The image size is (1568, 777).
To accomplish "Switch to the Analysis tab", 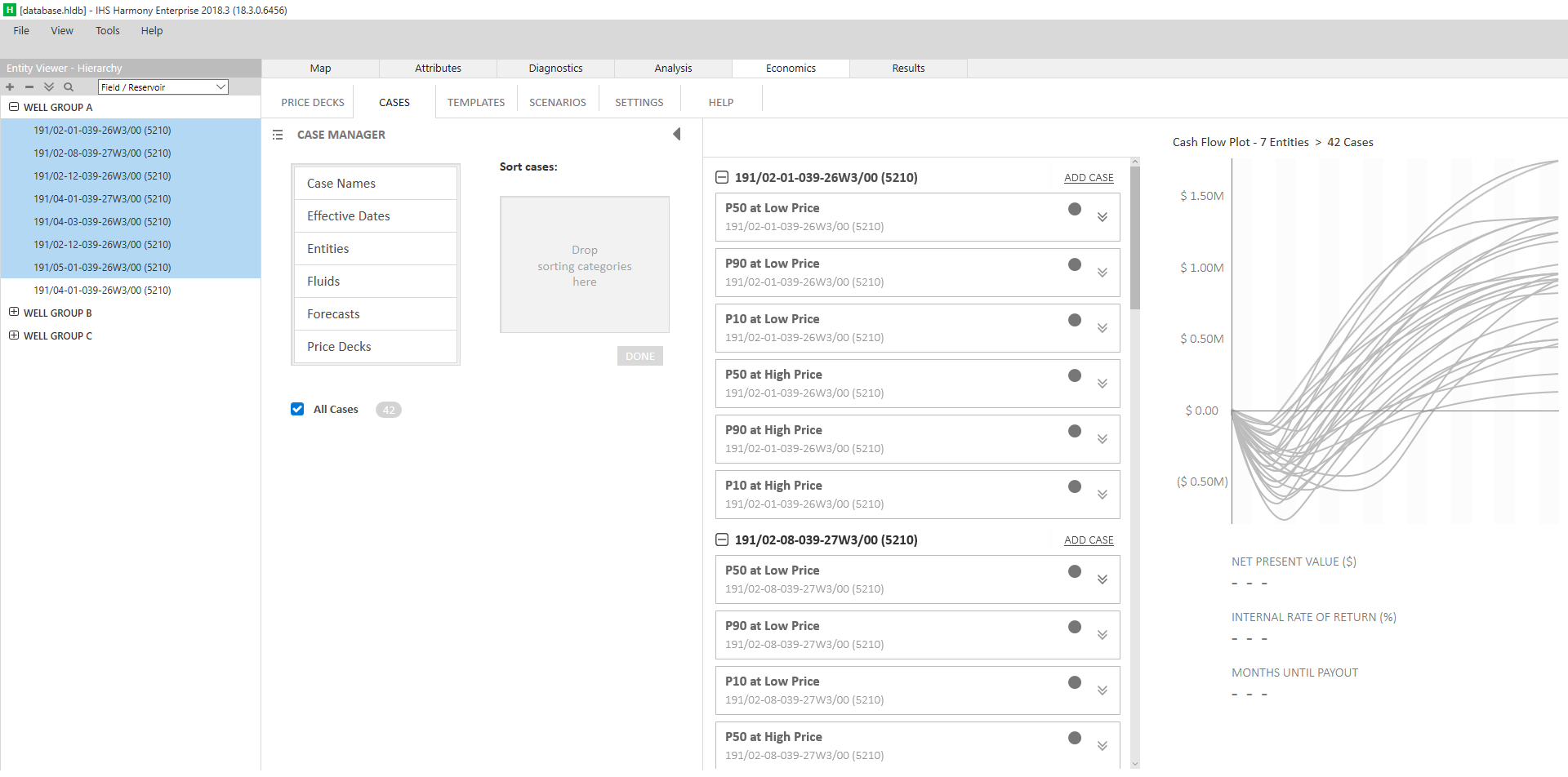I will tap(673, 69).
